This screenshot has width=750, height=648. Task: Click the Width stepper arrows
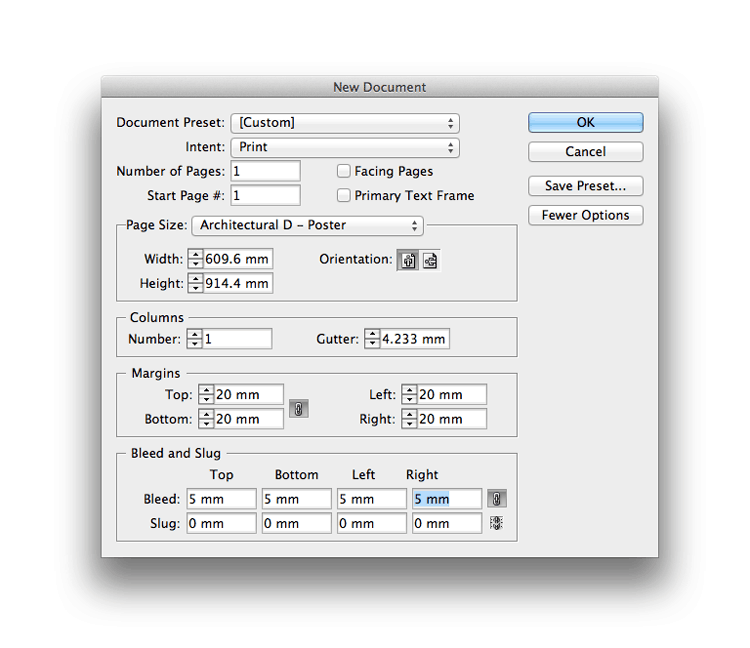[195, 259]
